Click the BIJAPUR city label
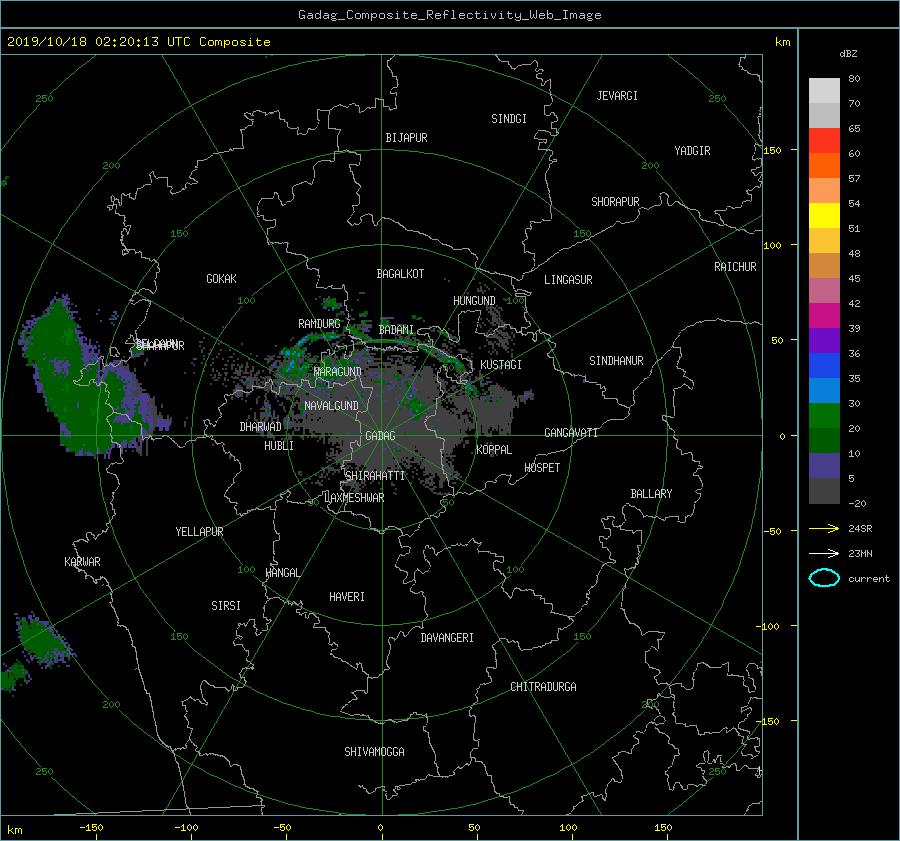The image size is (900, 841). click(x=406, y=138)
